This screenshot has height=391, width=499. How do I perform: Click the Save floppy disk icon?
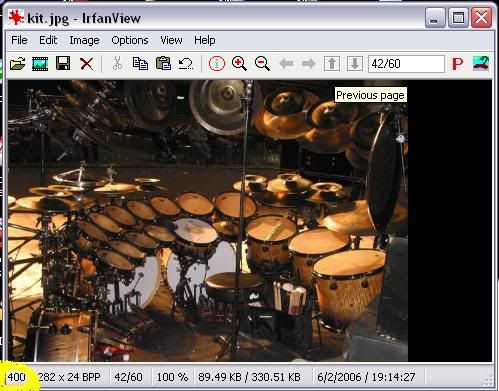click(63, 63)
